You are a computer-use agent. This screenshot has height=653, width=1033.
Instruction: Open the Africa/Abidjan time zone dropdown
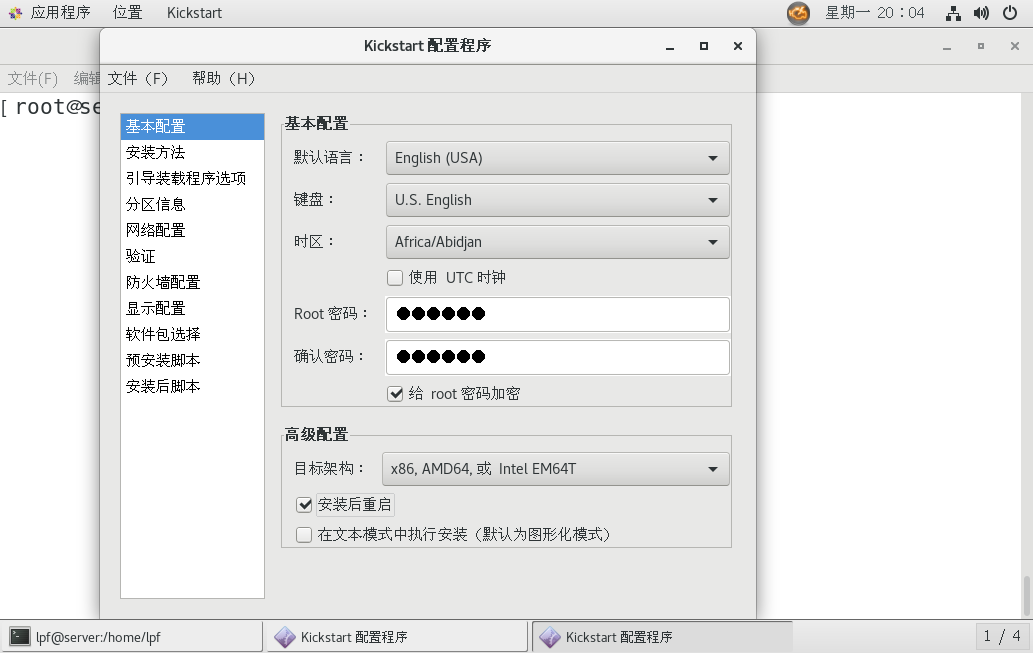click(x=557, y=242)
